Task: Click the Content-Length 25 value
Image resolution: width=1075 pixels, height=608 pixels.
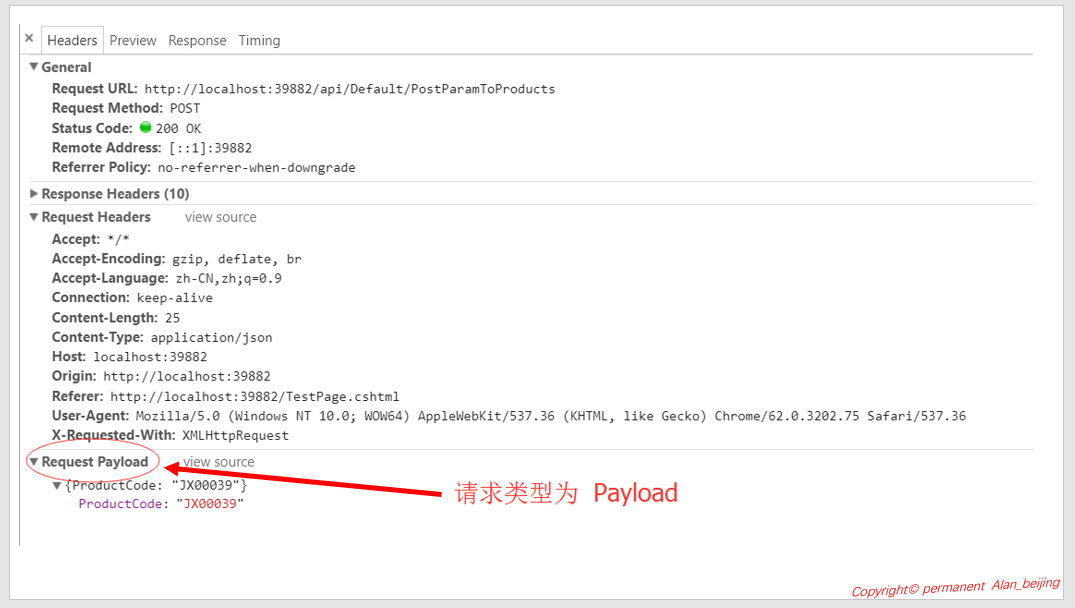Action: pos(172,318)
